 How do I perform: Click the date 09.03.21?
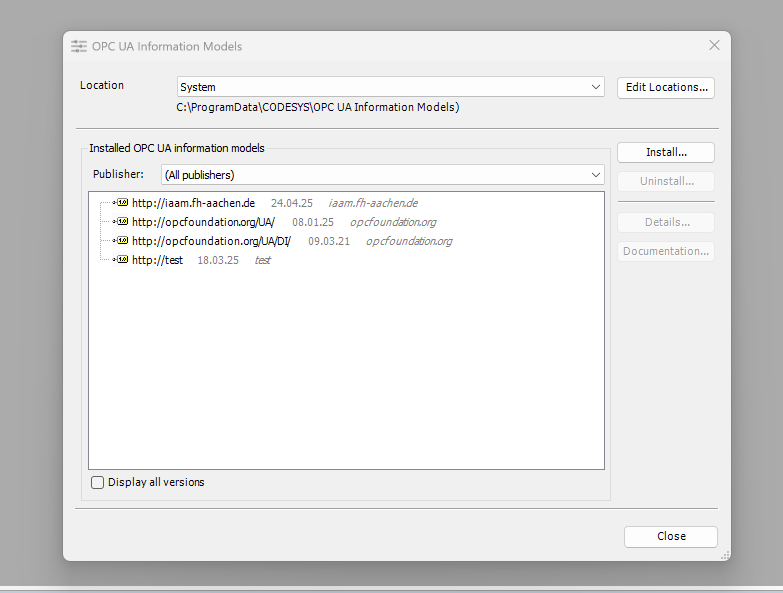click(x=329, y=241)
